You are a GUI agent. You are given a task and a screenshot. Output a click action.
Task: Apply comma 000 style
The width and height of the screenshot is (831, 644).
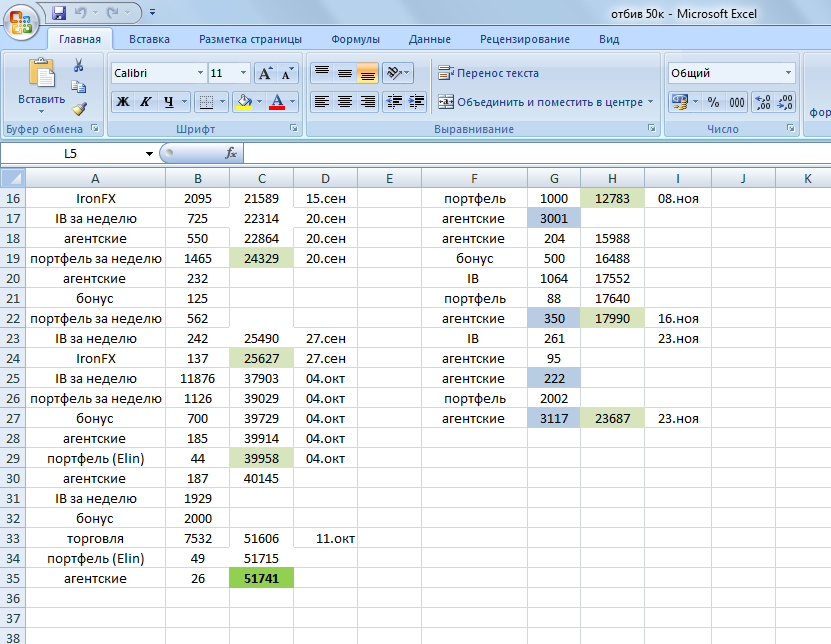point(737,102)
